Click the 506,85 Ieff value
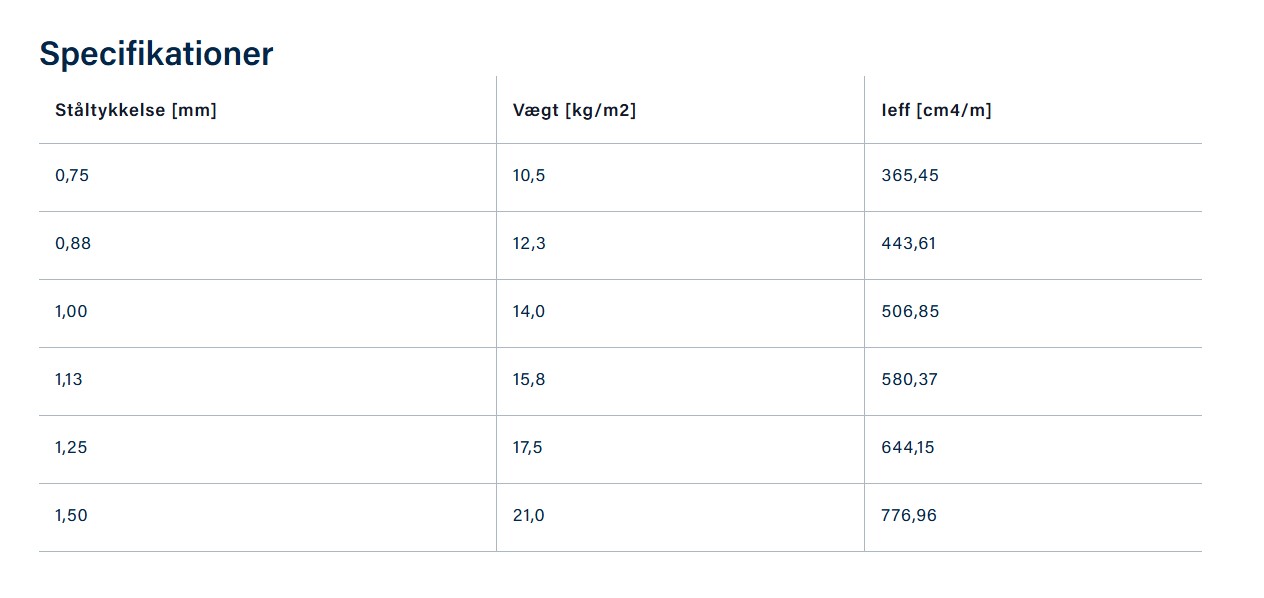The width and height of the screenshot is (1264, 598). click(x=910, y=312)
